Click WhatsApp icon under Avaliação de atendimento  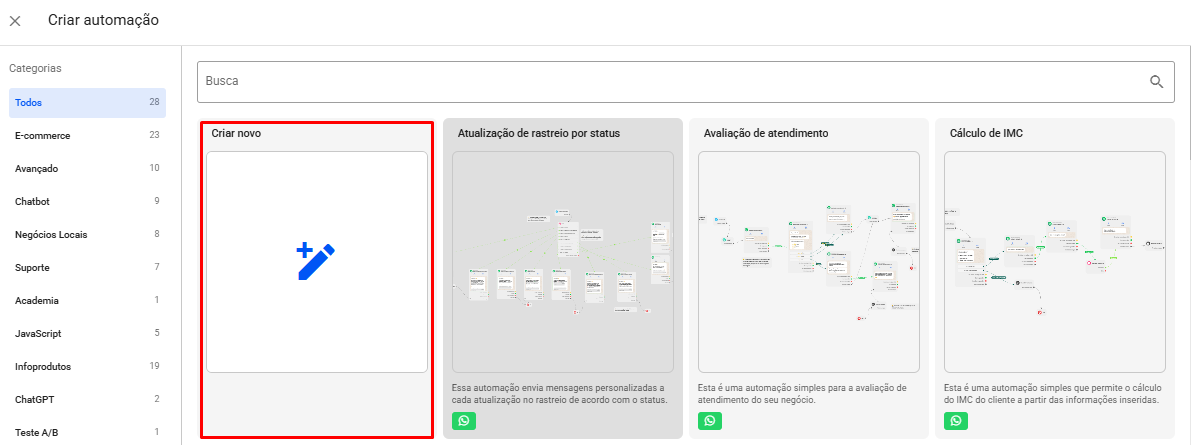pyautogui.click(x=709, y=422)
